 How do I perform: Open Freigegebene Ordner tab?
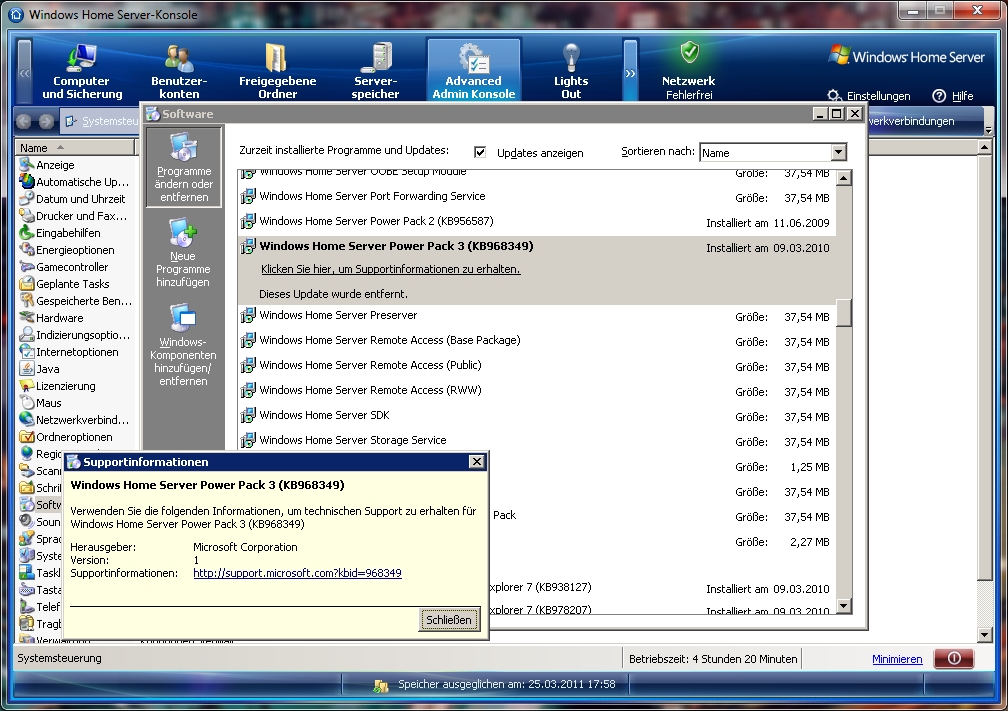pyautogui.click(x=278, y=71)
